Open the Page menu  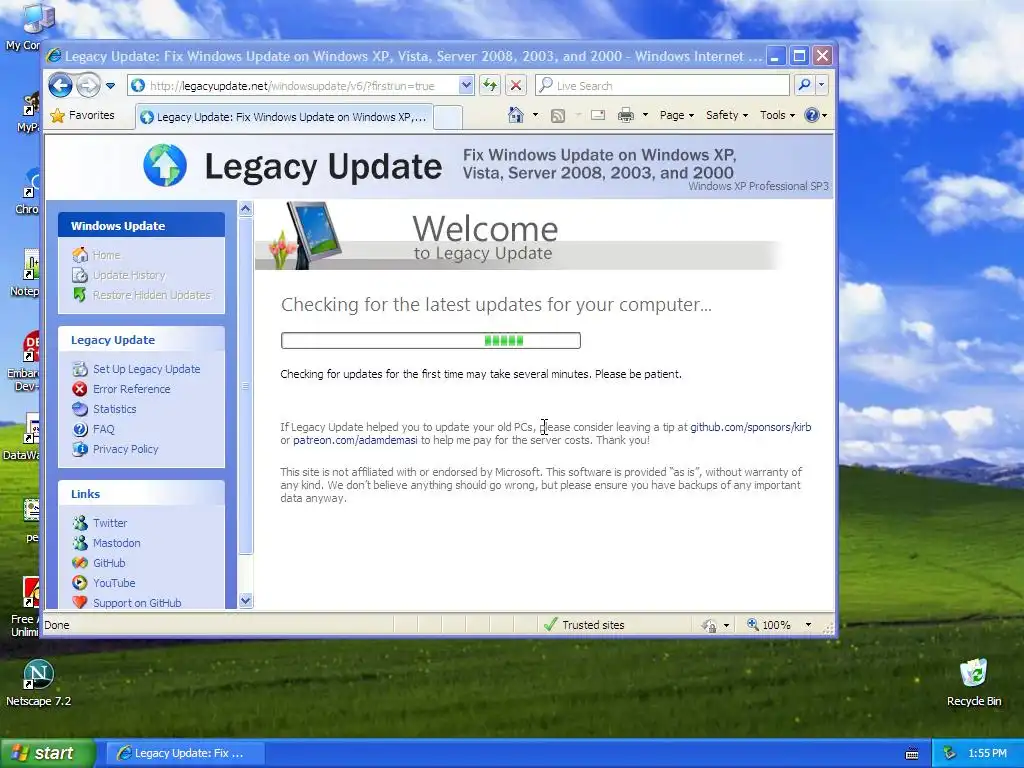click(x=677, y=115)
